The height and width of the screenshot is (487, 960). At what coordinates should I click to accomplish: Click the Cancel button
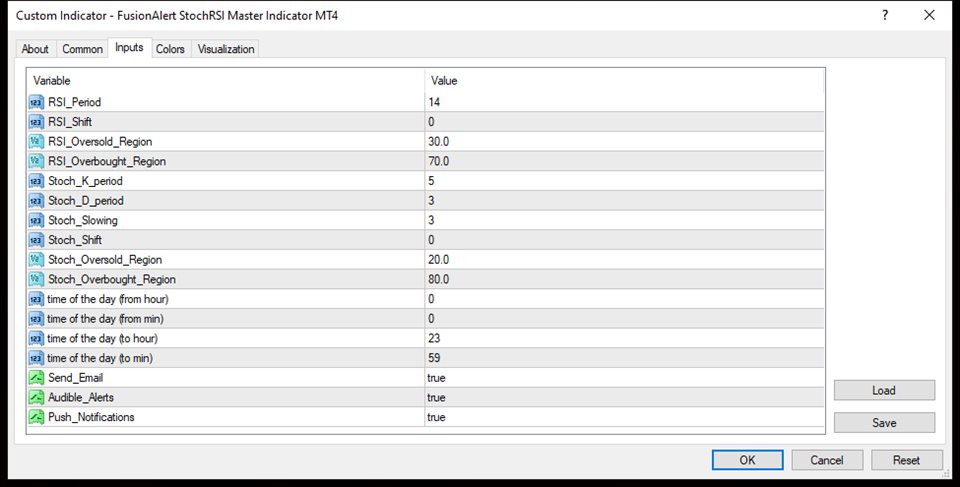point(827,460)
